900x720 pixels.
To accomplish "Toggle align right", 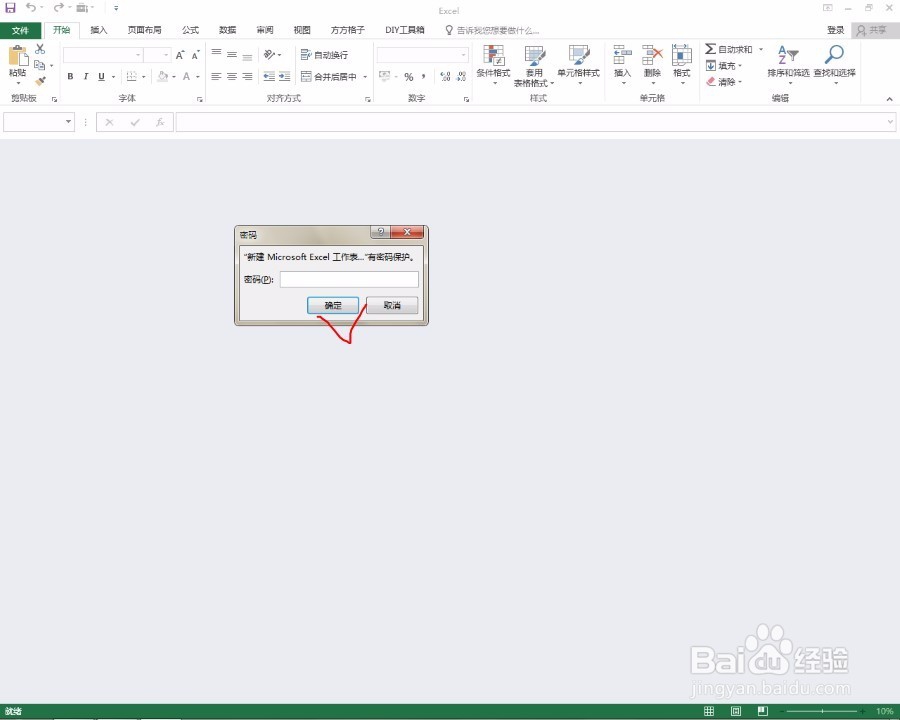I will coord(247,76).
